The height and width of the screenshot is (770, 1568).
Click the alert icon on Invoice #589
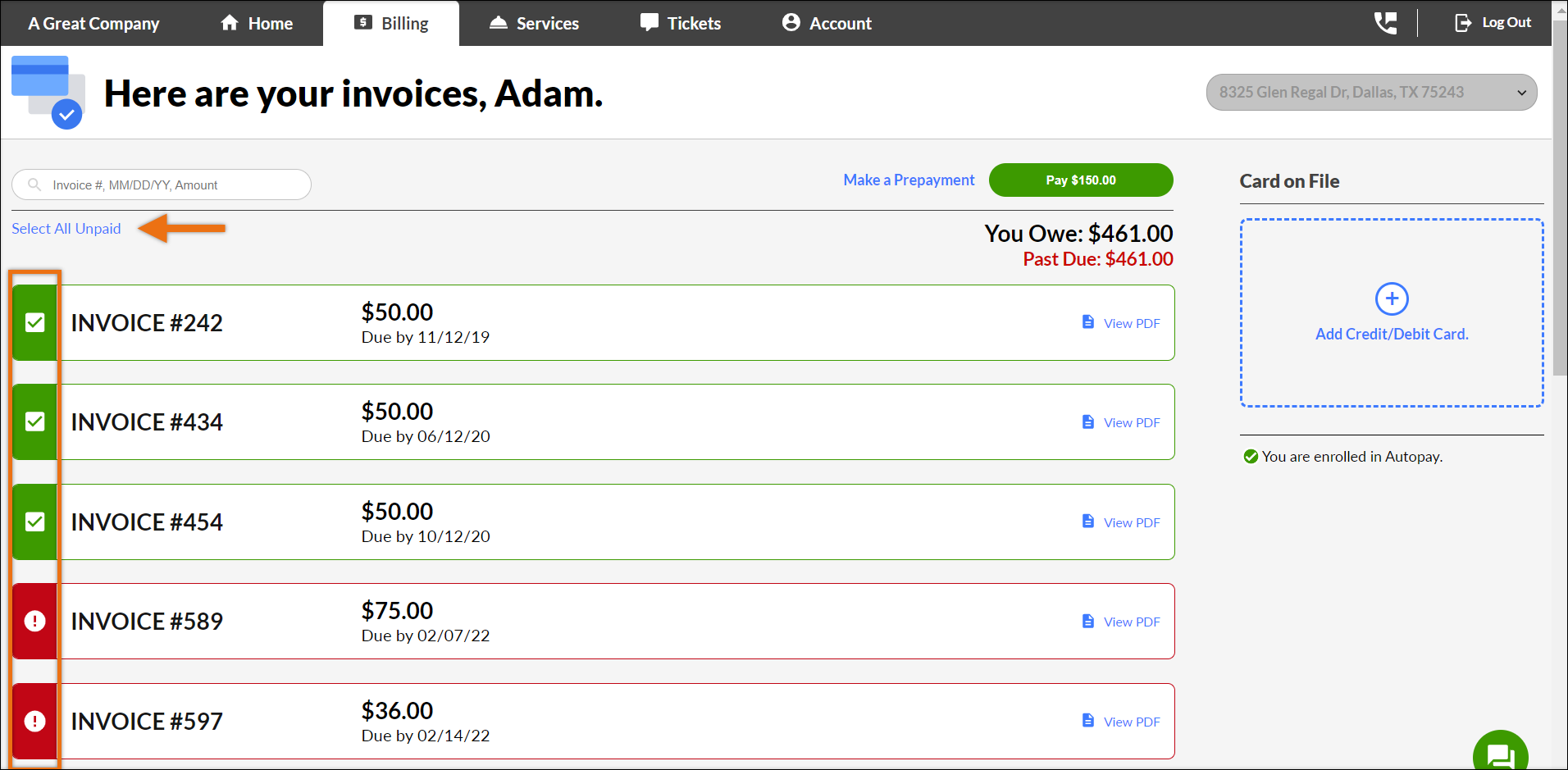(x=34, y=621)
